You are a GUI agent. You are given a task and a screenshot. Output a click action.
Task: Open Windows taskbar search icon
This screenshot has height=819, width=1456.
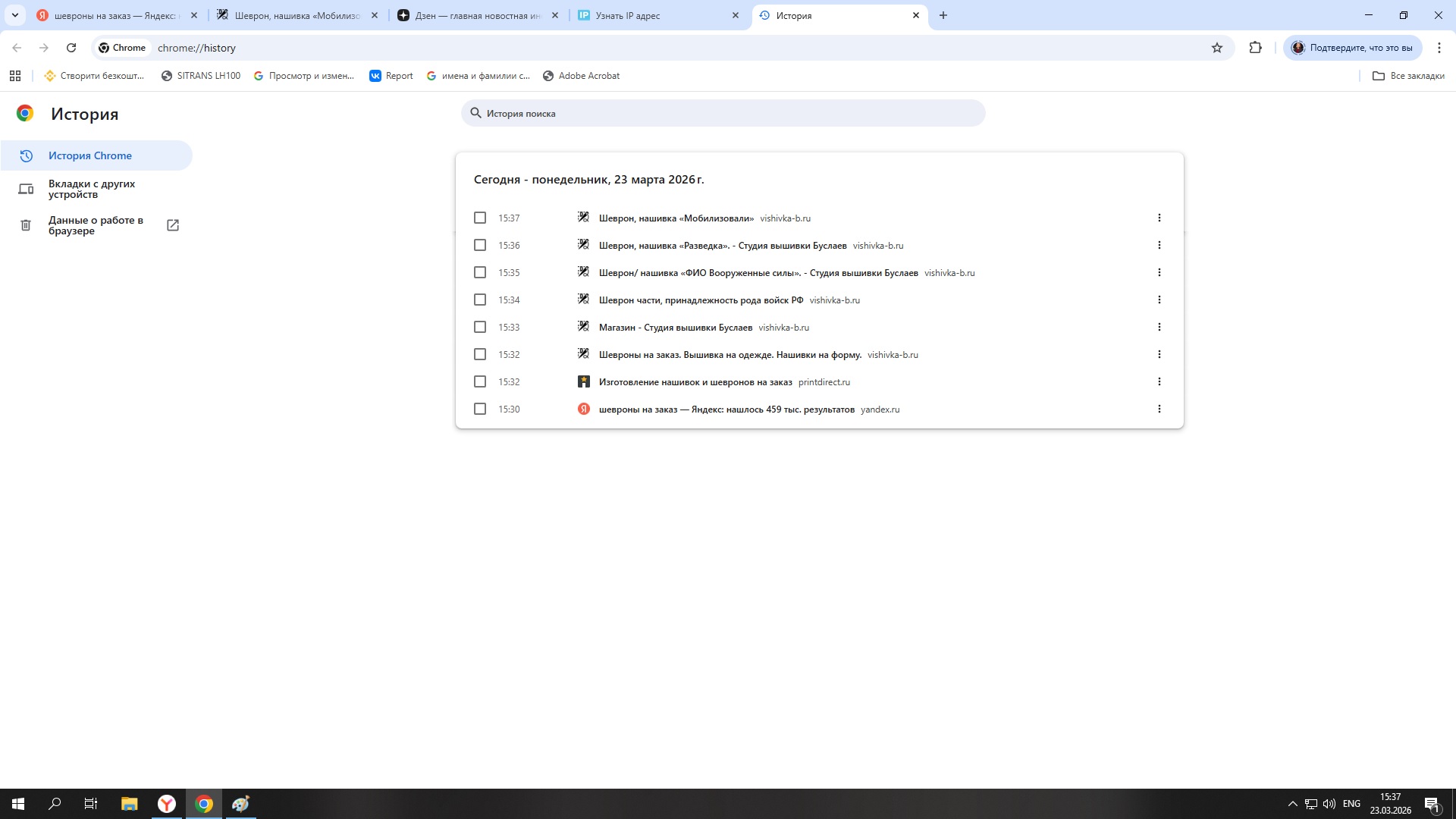point(55,804)
